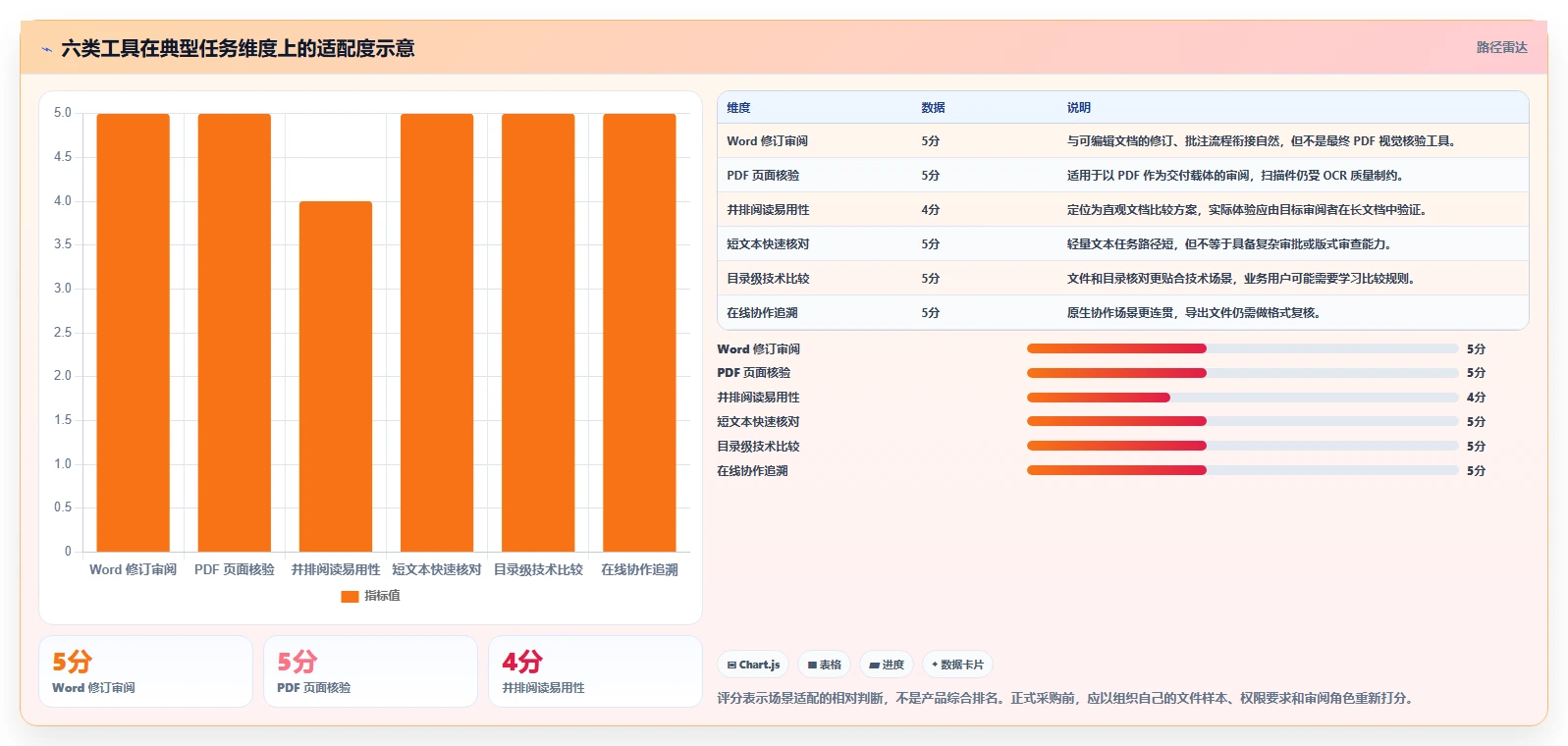Click the PDF 页面核验 progress bar
This screenshot has height=746, width=1568.
pyautogui.click(x=1242, y=373)
